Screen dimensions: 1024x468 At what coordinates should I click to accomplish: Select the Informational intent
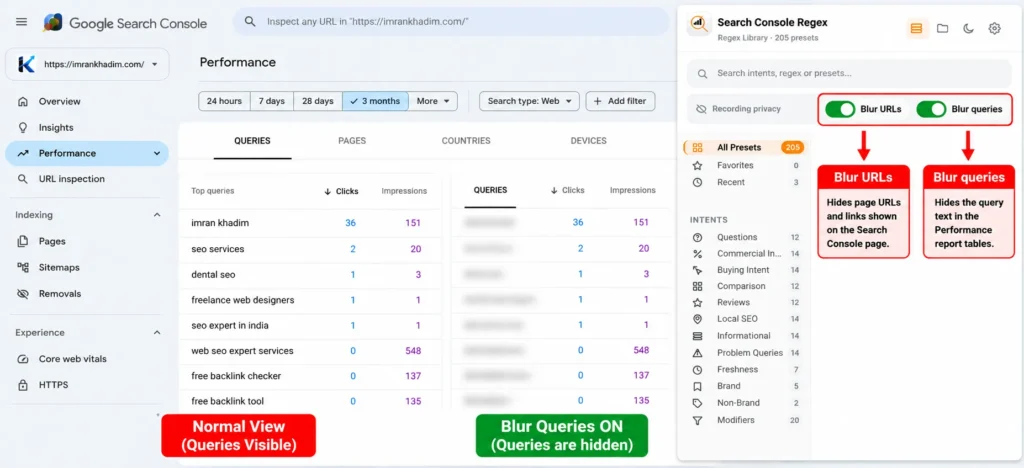(x=744, y=336)
